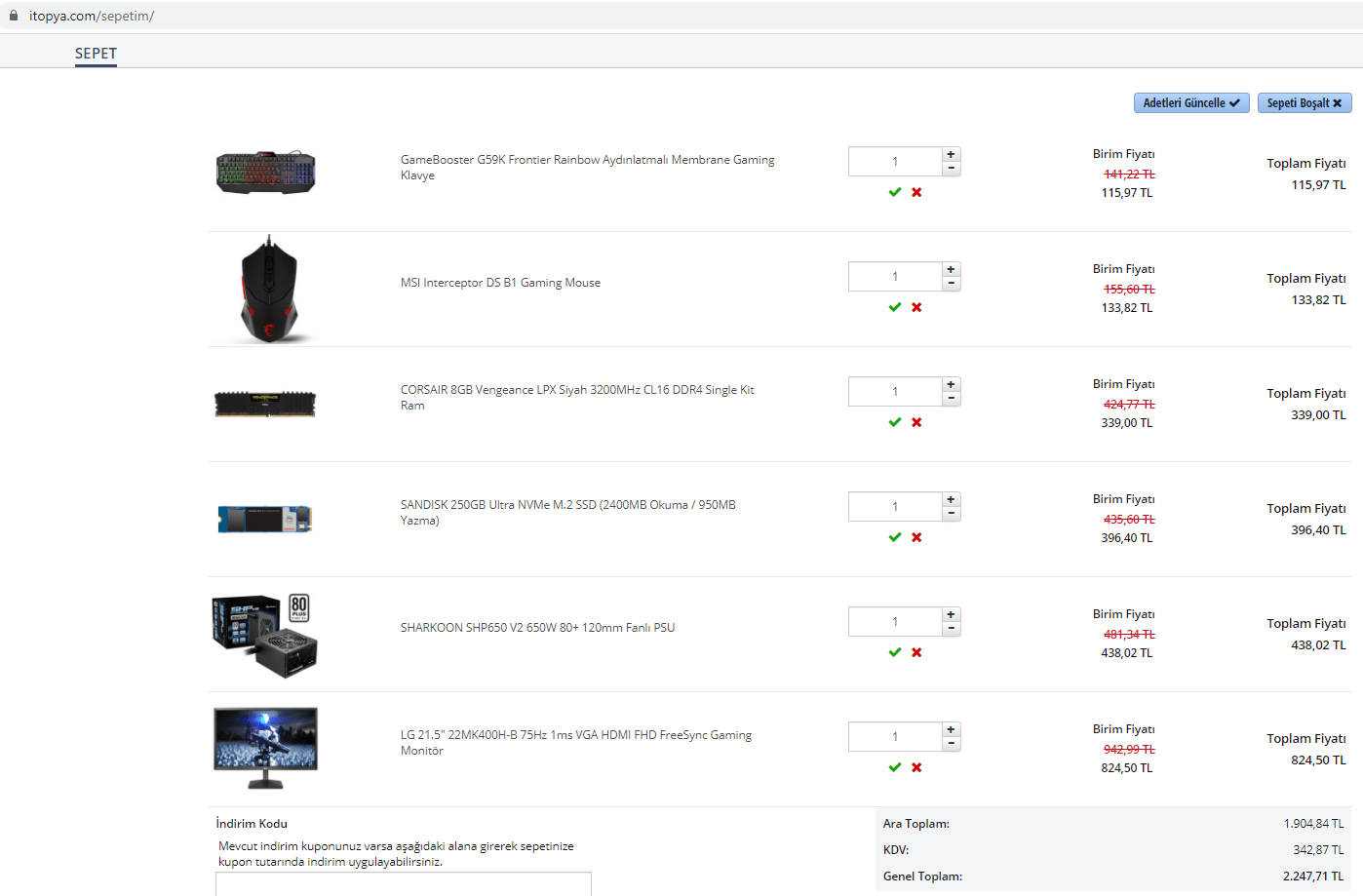The height and width of the screenshot is (896, 1363).
Task: View SANDISK SSD product thumbnail
Action: tap(265, 519)
